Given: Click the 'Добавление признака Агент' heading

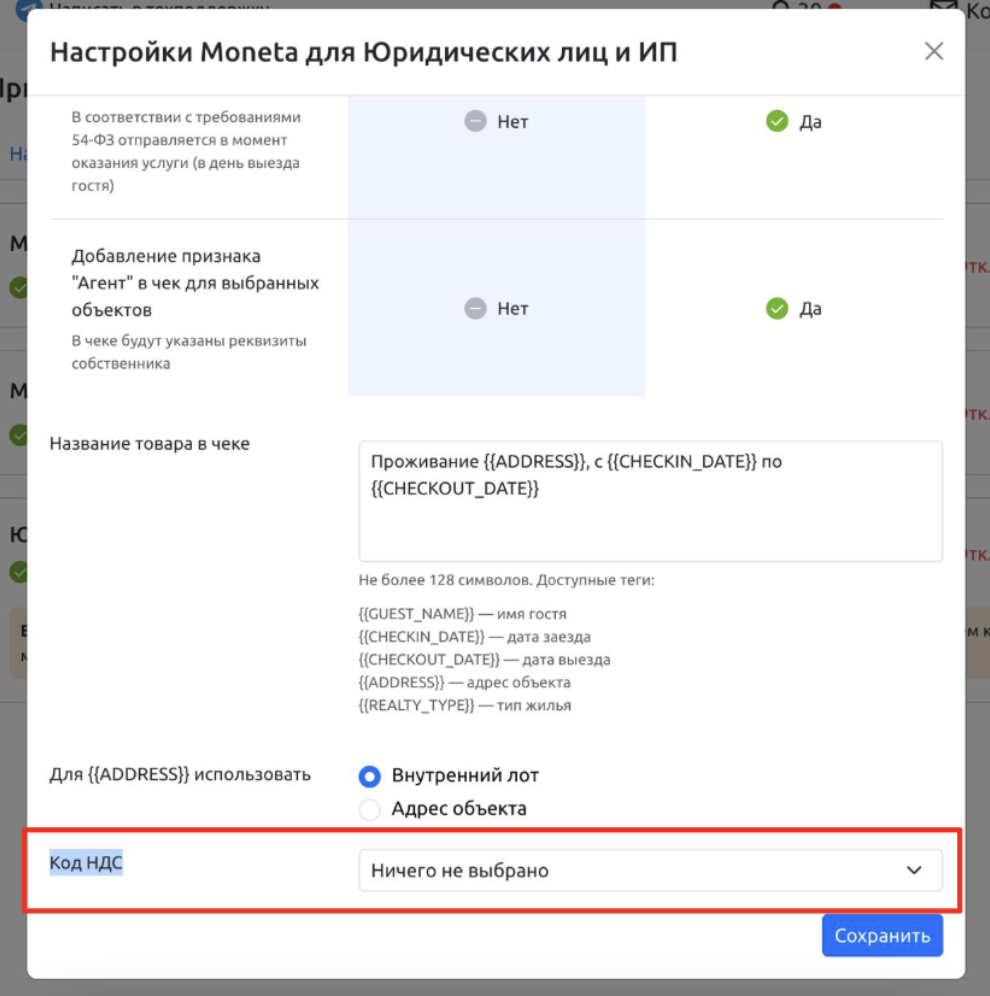Looking at the screenshot, I should pos(195,283).
